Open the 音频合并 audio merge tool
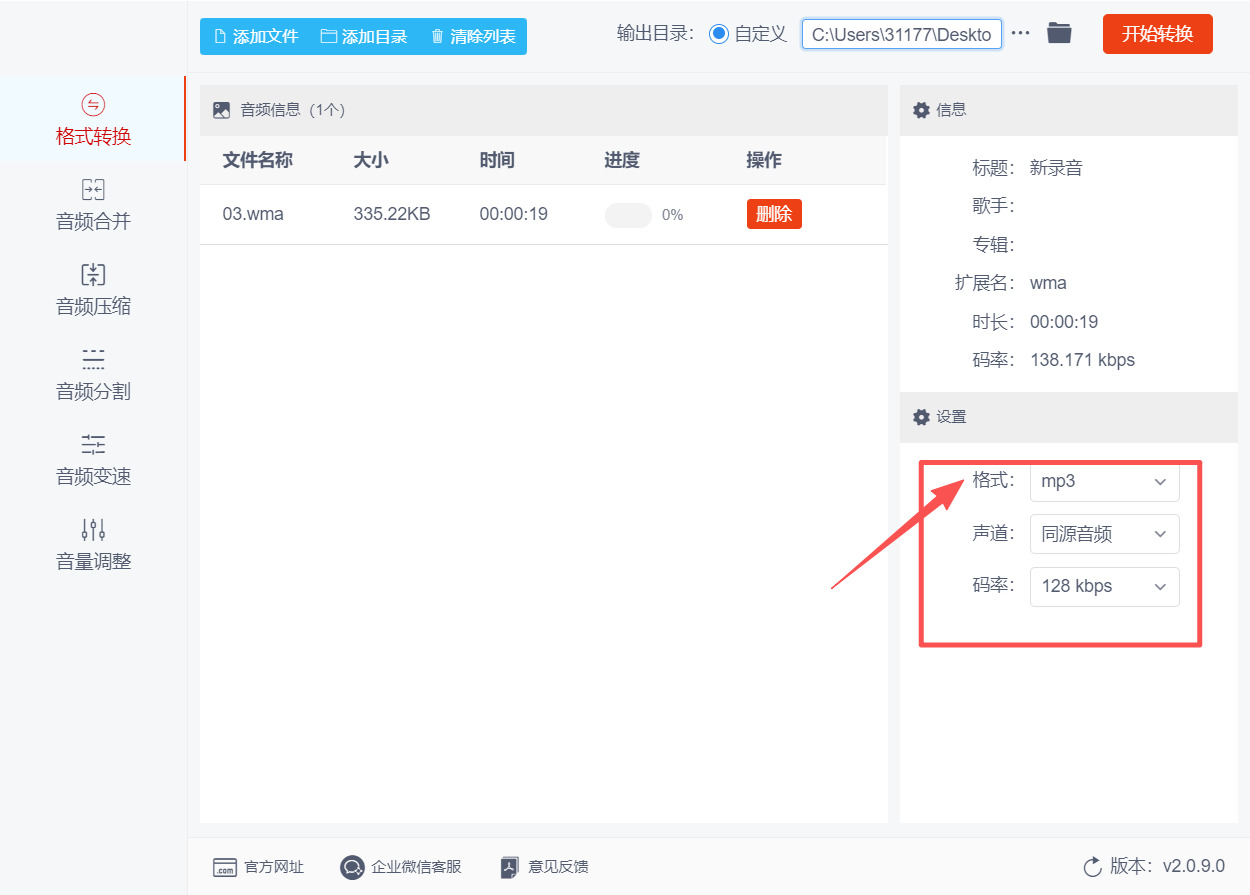Viewport: 1250px width, 895px height. (92, 203)
